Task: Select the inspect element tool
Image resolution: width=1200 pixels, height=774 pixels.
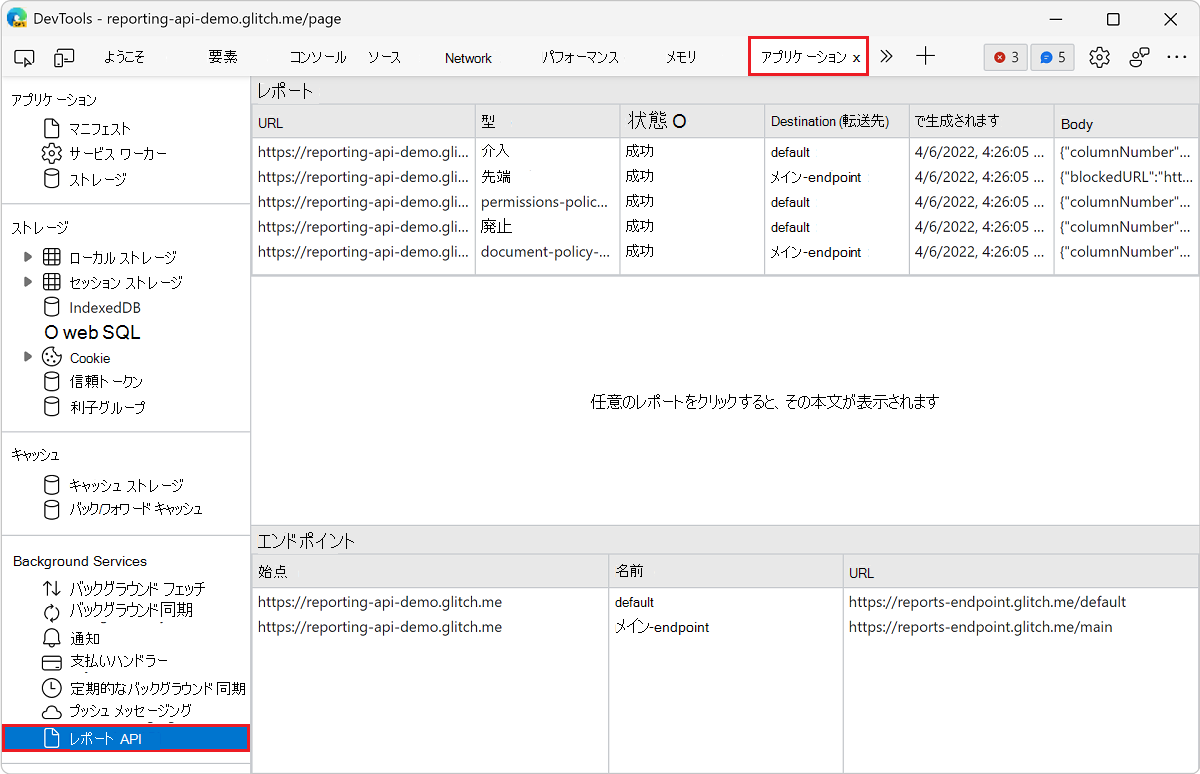Action: coord(24,57)
